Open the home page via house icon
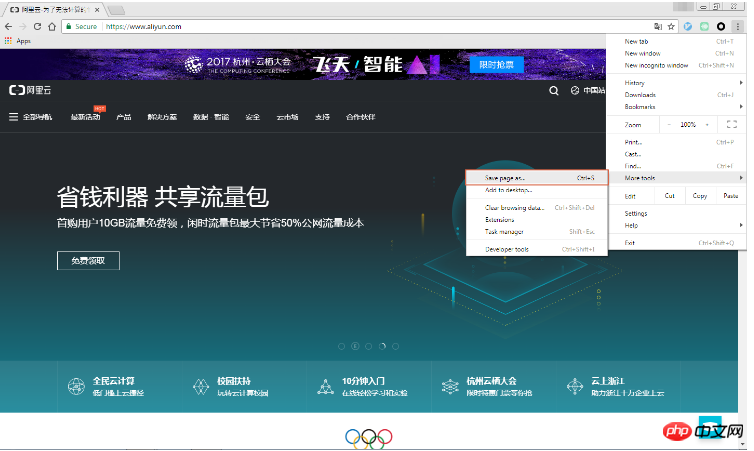754x451 pixels. (52, 26)
